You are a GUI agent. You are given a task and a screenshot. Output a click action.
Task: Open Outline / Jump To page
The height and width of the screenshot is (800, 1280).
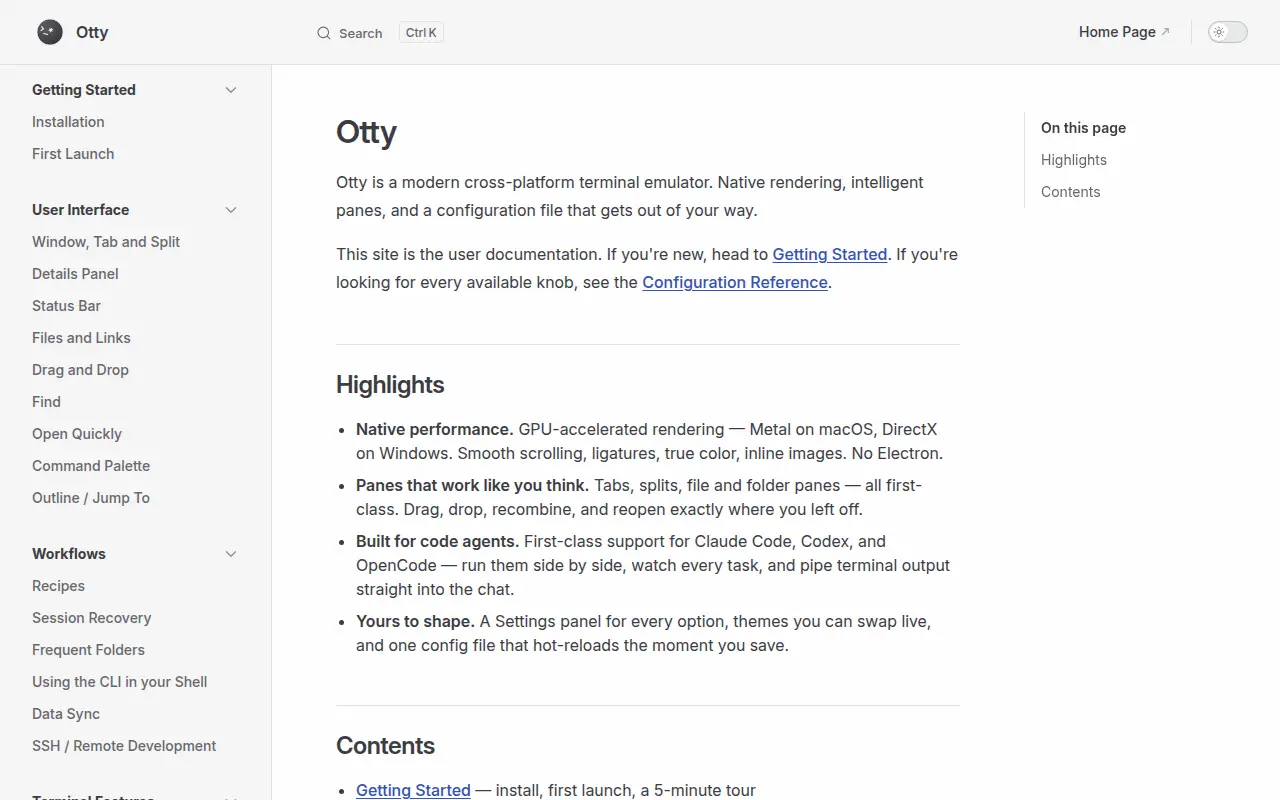[91, 498]
